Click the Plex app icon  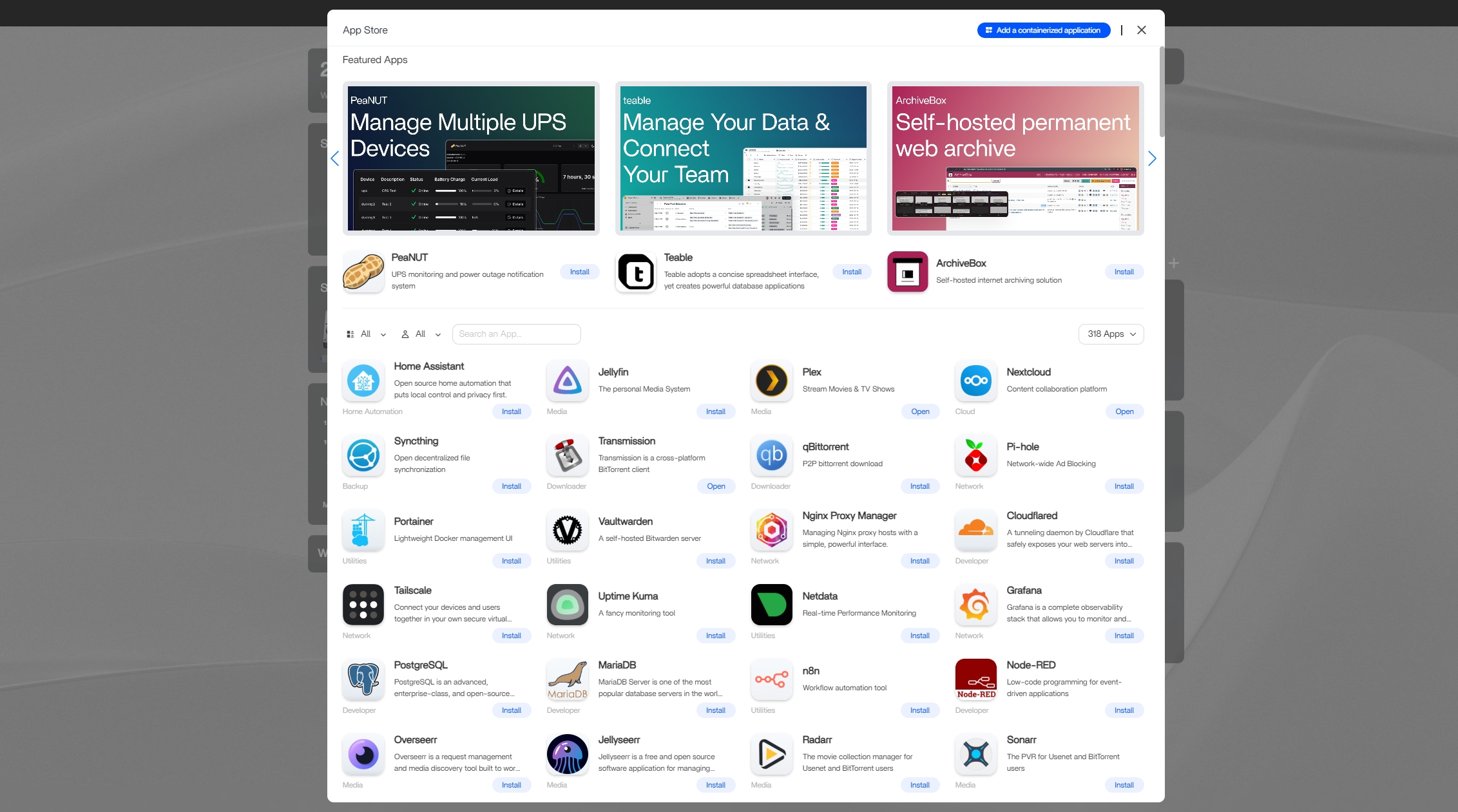pyautogui.click(x=772, y=381)
